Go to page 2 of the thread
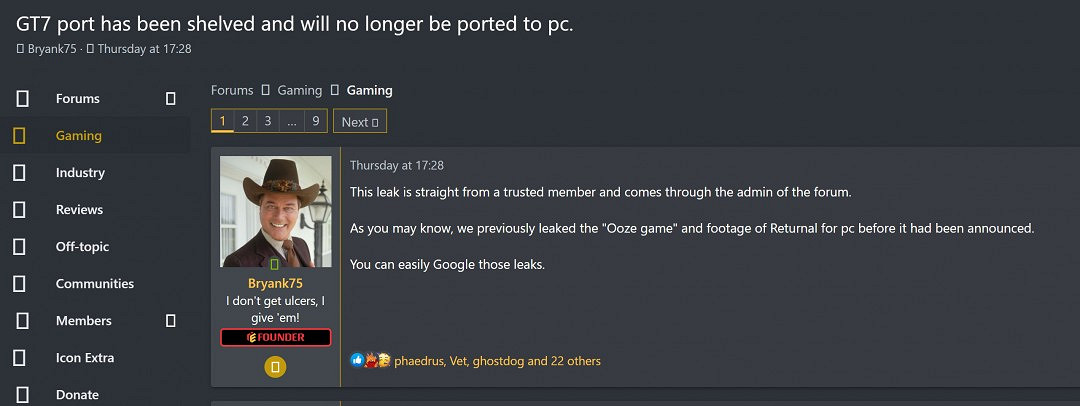 [x=245, y=121]
